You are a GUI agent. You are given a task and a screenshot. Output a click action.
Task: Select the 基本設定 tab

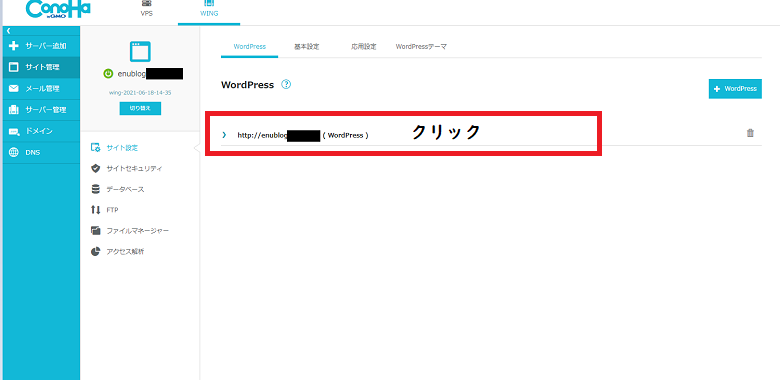pyautogui.click(x=306, y=47)
